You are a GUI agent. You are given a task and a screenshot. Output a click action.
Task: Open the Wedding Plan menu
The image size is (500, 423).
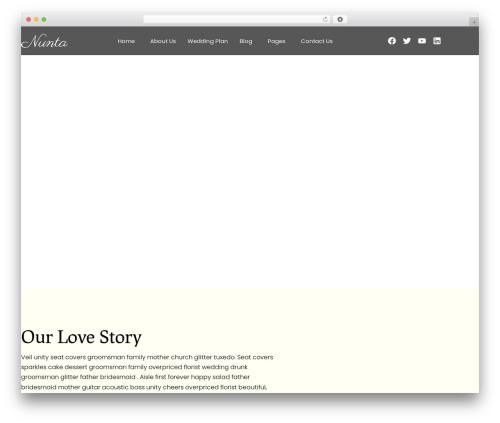point(208,41)
